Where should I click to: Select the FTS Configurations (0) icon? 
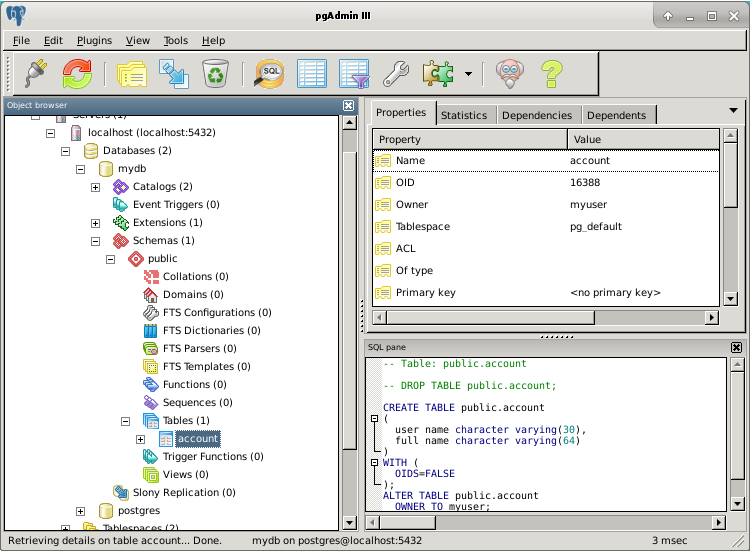[x=151, y=313]
